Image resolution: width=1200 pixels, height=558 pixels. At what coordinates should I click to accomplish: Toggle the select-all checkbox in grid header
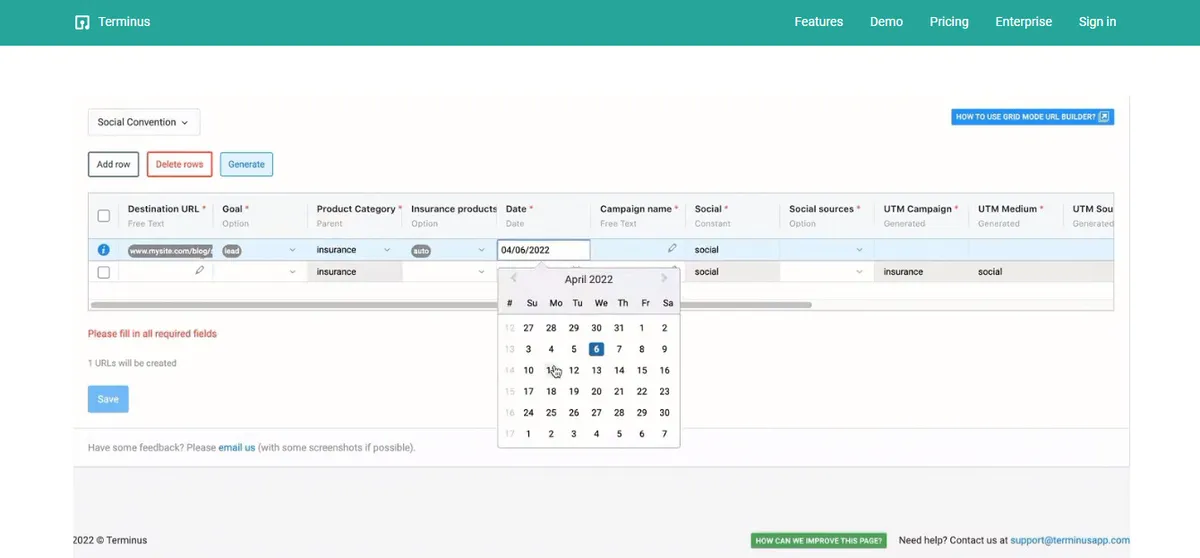click(x=104, y=216)
